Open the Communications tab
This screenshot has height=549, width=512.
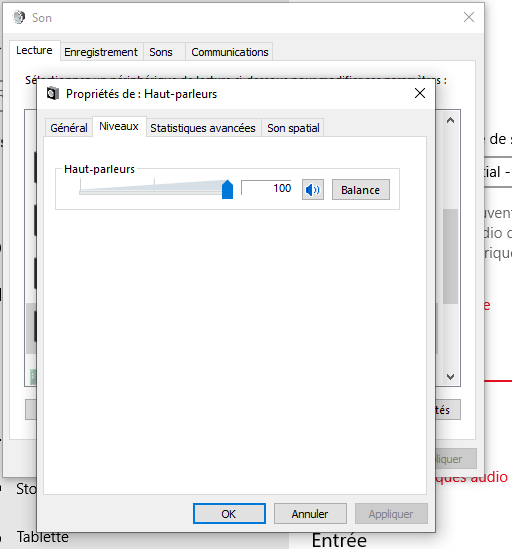coord(230,52)
